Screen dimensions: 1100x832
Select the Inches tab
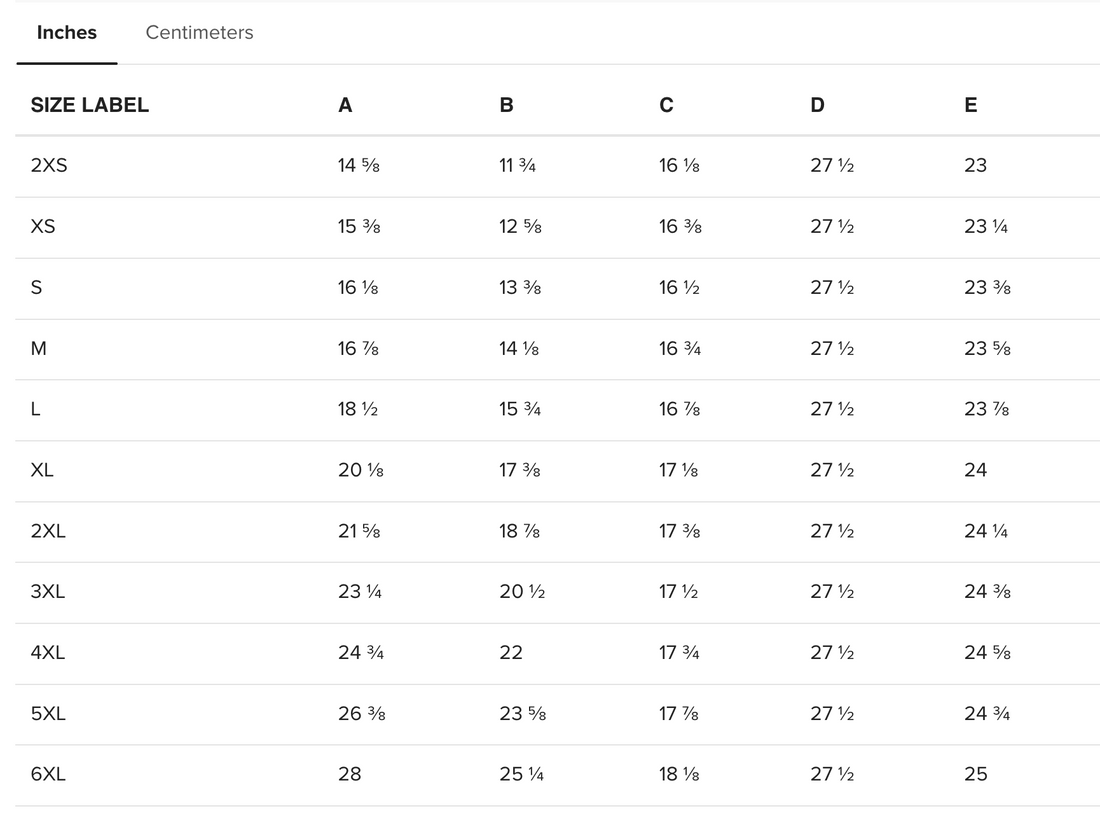pos(67,32)
